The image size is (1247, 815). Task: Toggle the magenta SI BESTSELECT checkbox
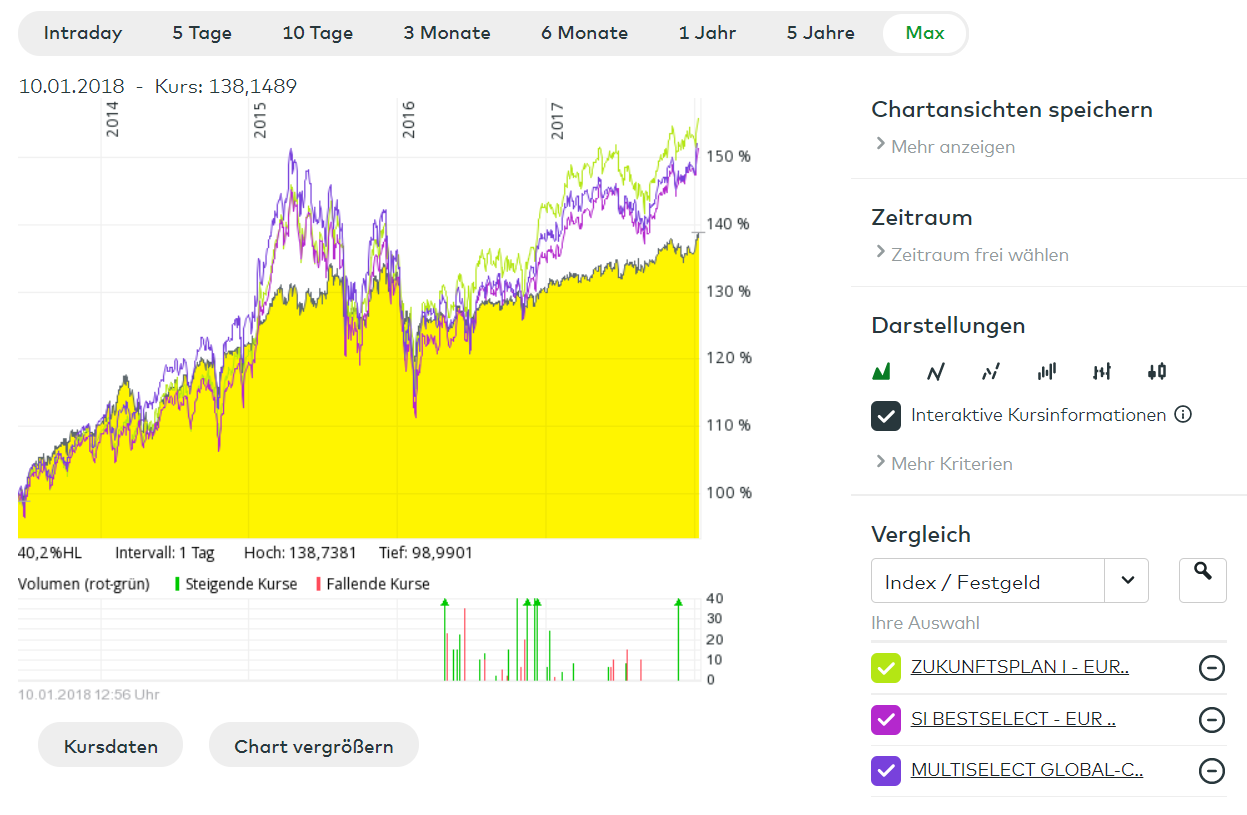point(886,719)
